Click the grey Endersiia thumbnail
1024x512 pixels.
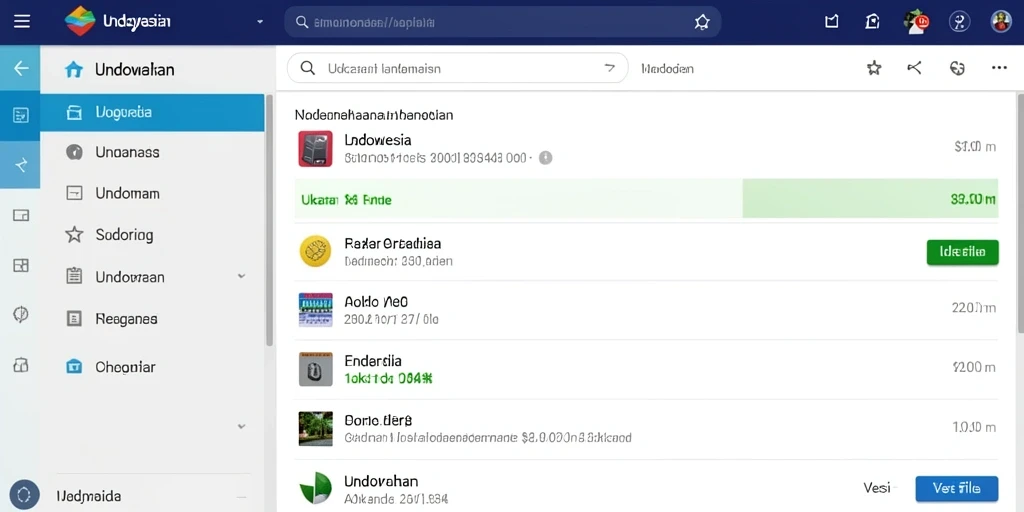pyautogui.click(x=315, y=369)
